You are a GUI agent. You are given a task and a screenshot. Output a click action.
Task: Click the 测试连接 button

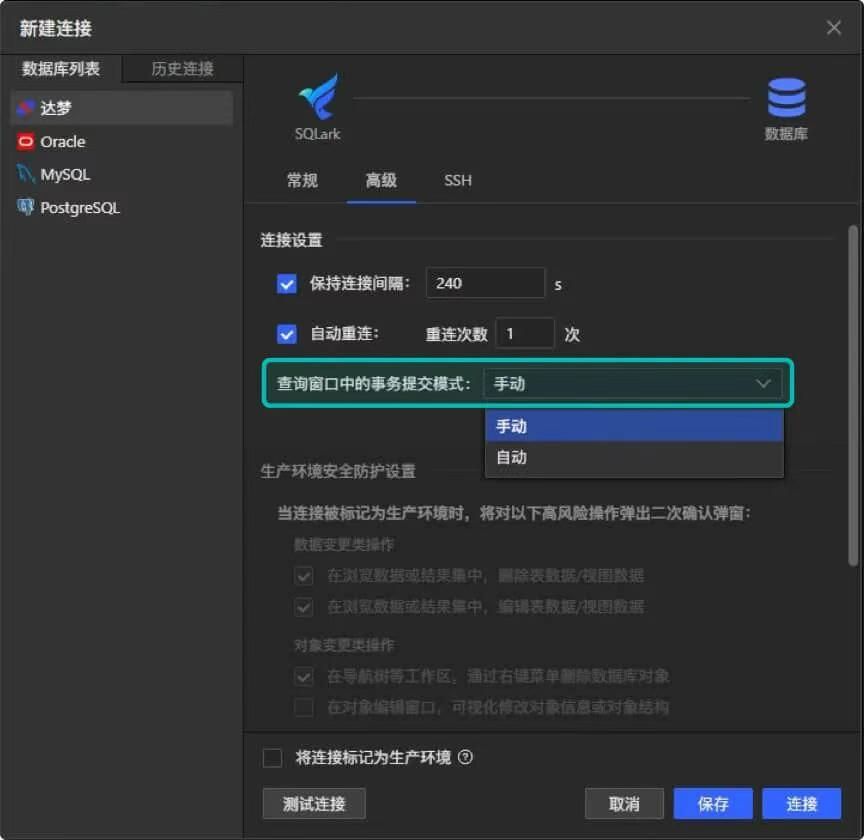tap(314, 804)
